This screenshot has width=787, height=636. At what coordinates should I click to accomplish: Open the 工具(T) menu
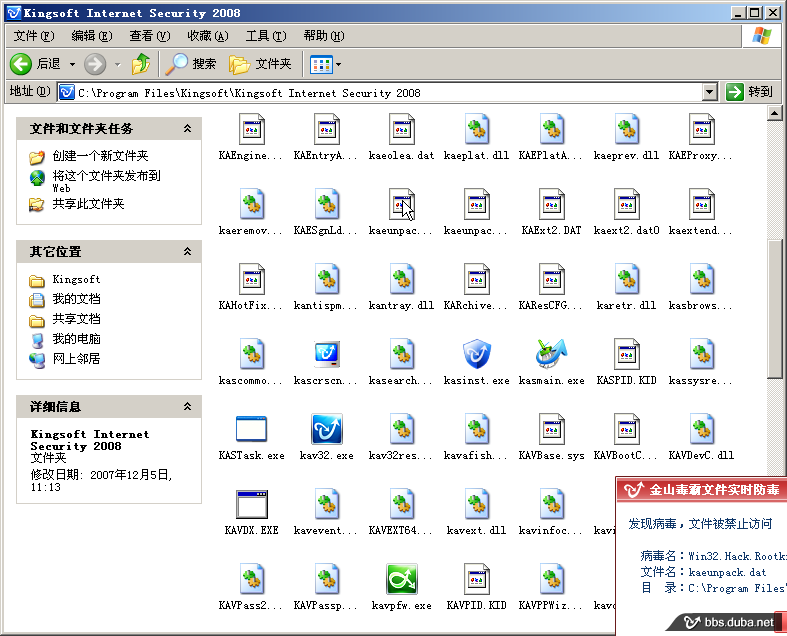click(x=266, y=36)
